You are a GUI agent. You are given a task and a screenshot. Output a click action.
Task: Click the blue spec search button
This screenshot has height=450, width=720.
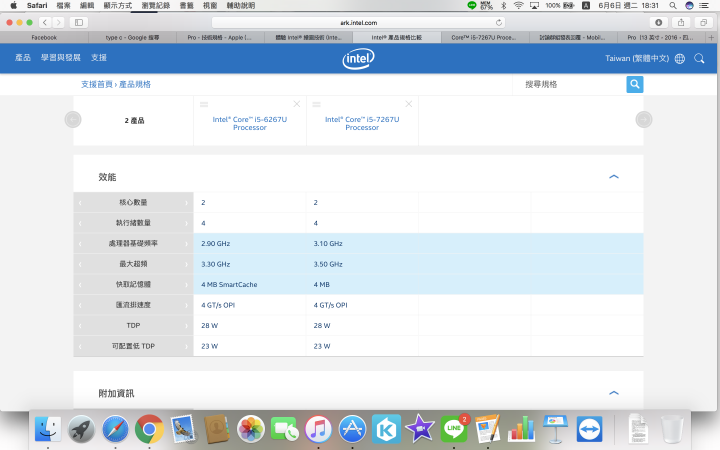[635, 84]
